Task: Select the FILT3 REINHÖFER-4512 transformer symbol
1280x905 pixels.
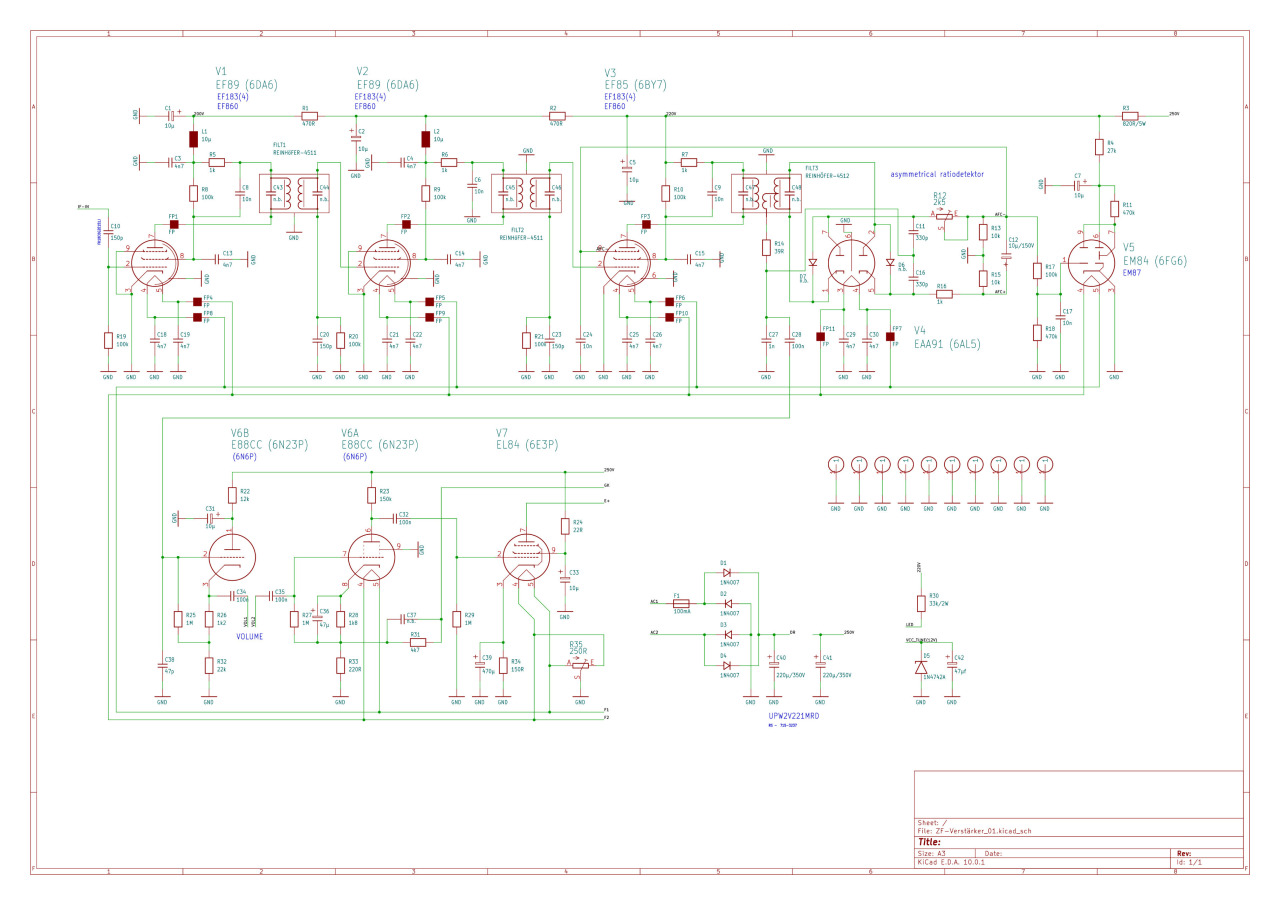Action: [x=767, y=195]
